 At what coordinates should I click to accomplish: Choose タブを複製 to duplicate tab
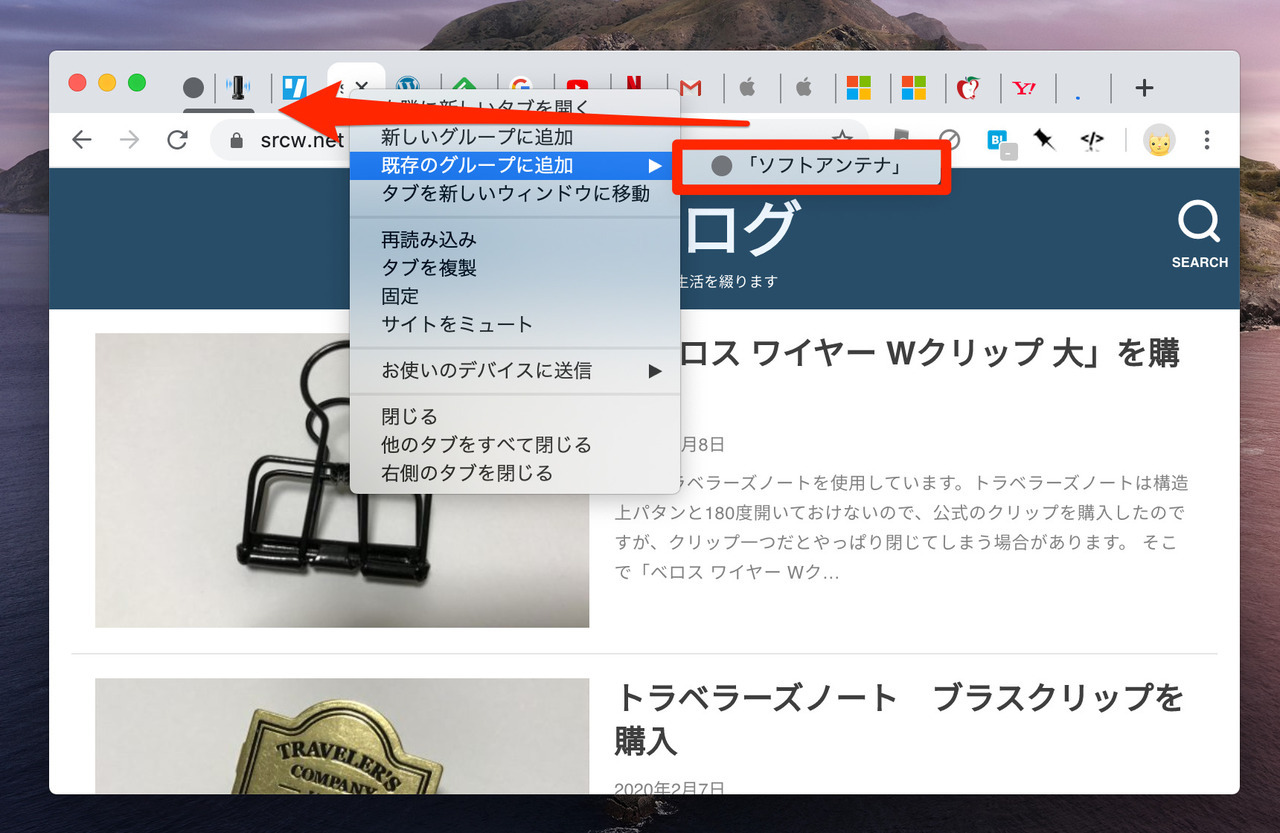515,268
